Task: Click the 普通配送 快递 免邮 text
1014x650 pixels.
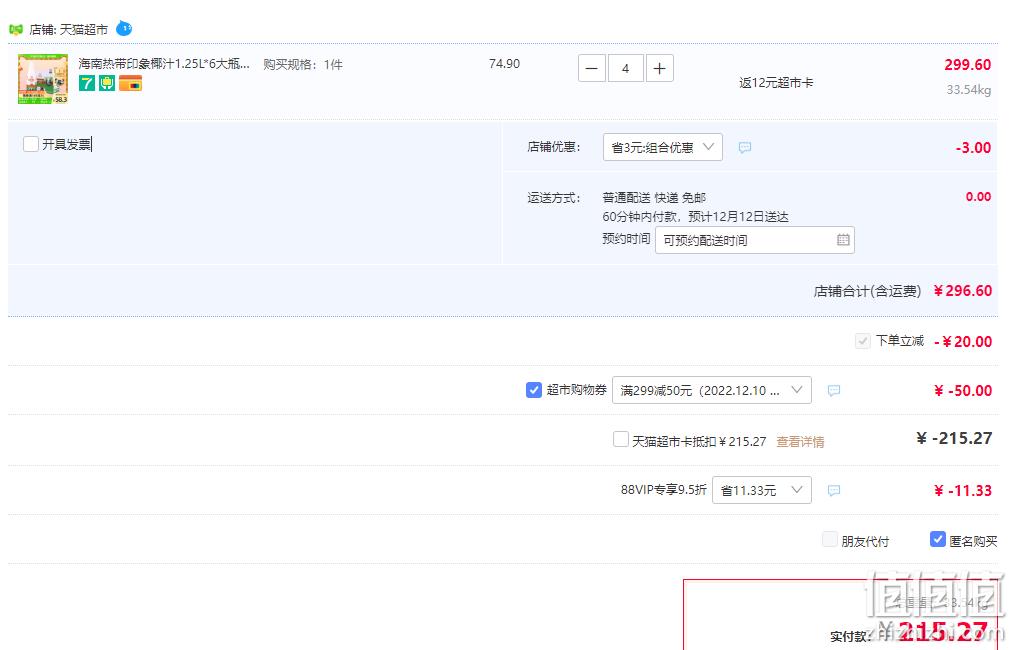Action: (654, 198)
